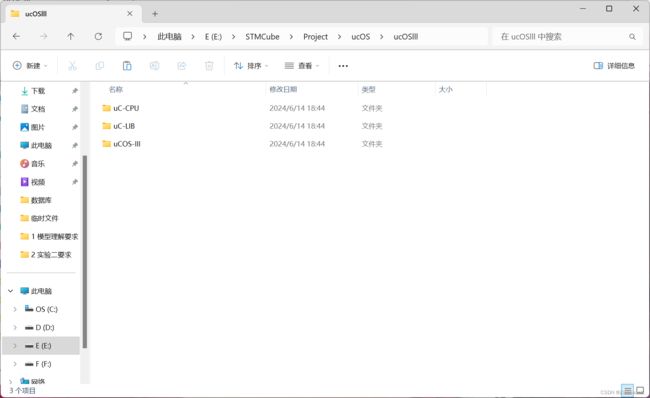Click the uC-CPU modified date cell
The image size is (650, 398).
tap(297, 108)
